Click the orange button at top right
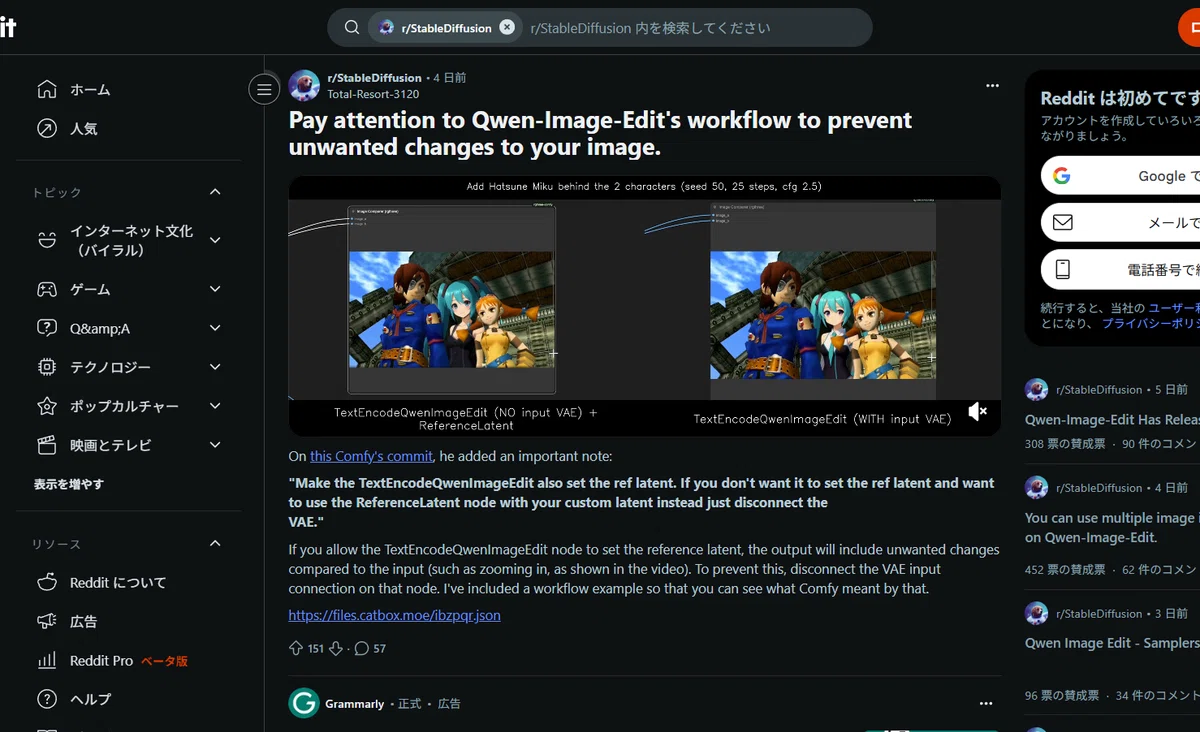Screen dimensions: 1200x732 coord(1190,28)
